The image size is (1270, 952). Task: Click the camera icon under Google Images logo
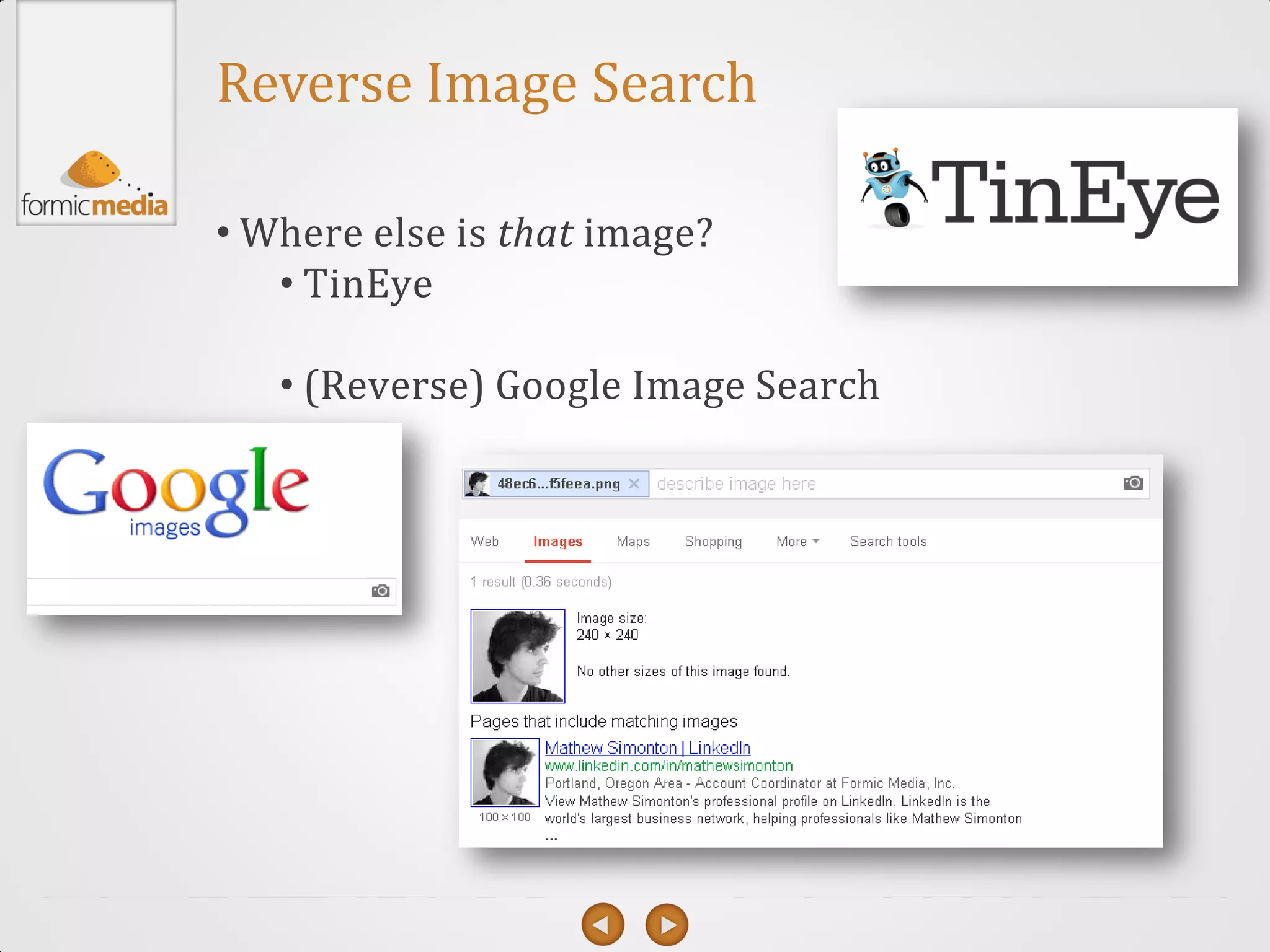pyautogui.click(x=381, y=591)
